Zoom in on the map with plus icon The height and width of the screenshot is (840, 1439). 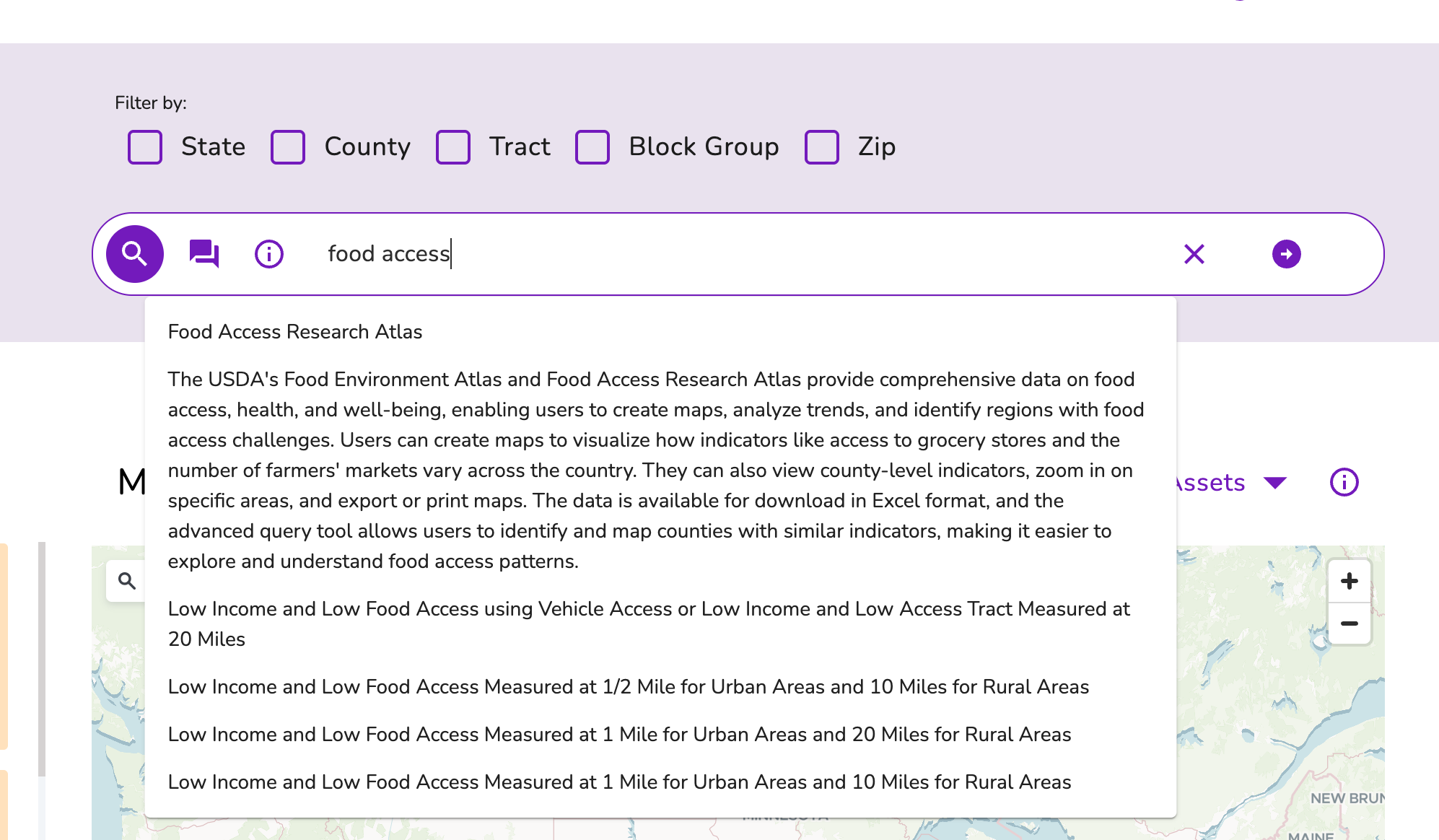(1348, 580)
